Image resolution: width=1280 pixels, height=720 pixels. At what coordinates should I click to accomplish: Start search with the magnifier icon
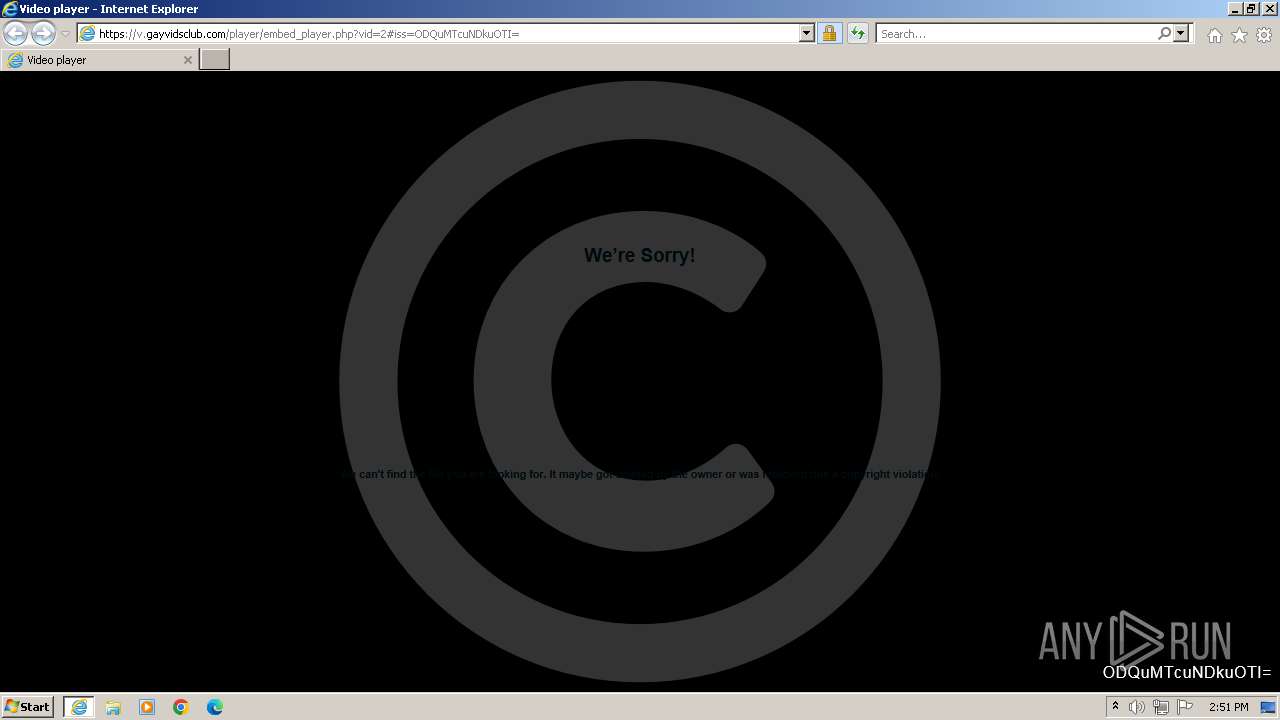click(1164, 34)
